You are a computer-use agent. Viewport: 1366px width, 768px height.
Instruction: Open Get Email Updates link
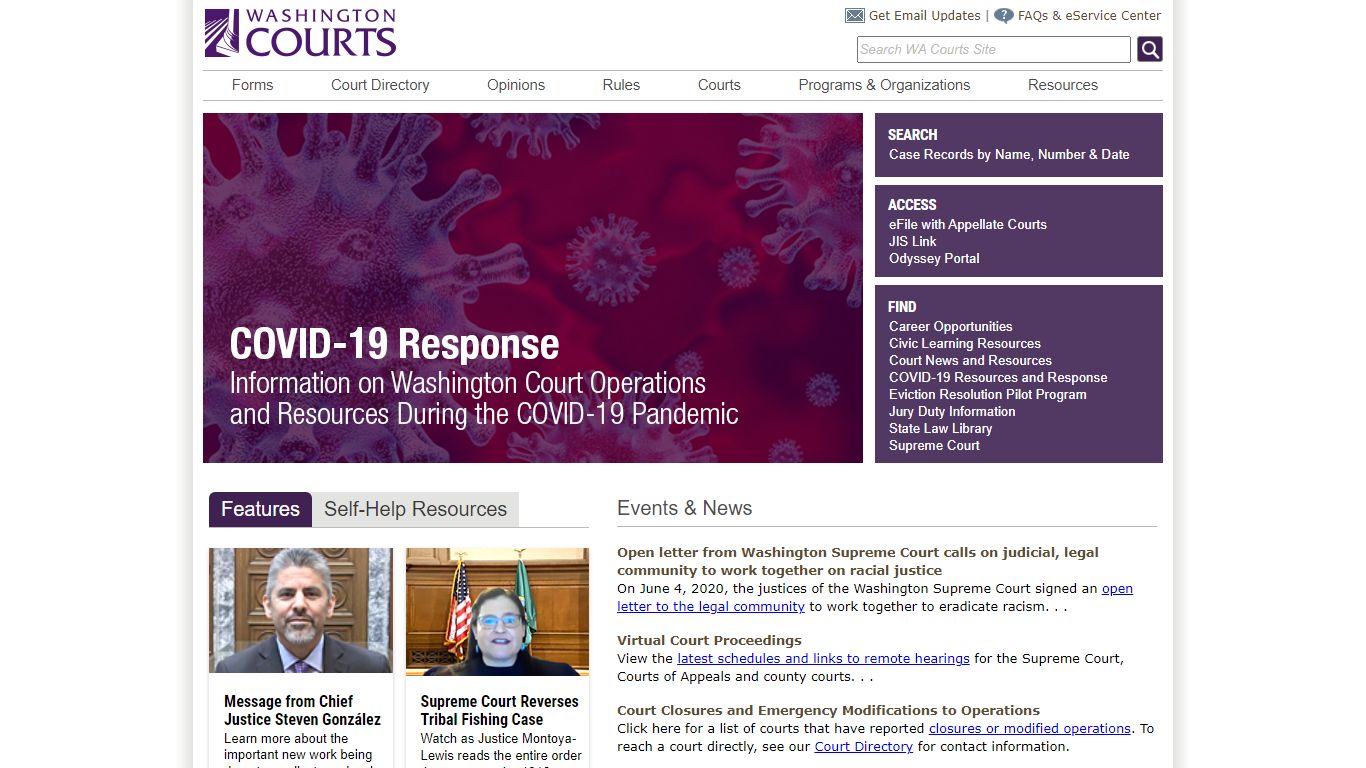click(925, 16)
